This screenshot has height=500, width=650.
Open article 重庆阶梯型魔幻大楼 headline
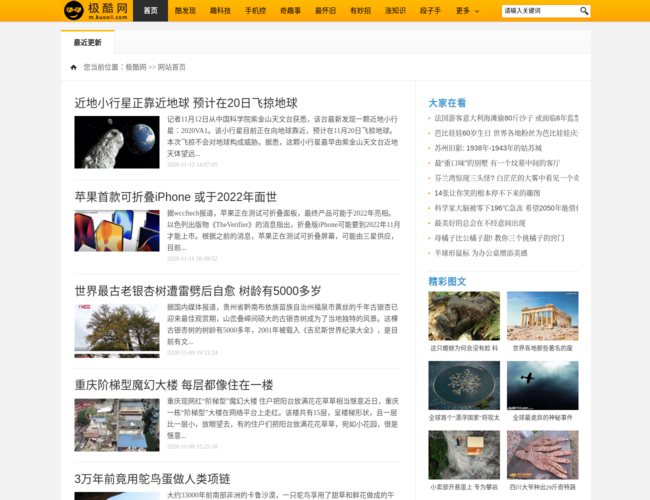pos(174,385)
